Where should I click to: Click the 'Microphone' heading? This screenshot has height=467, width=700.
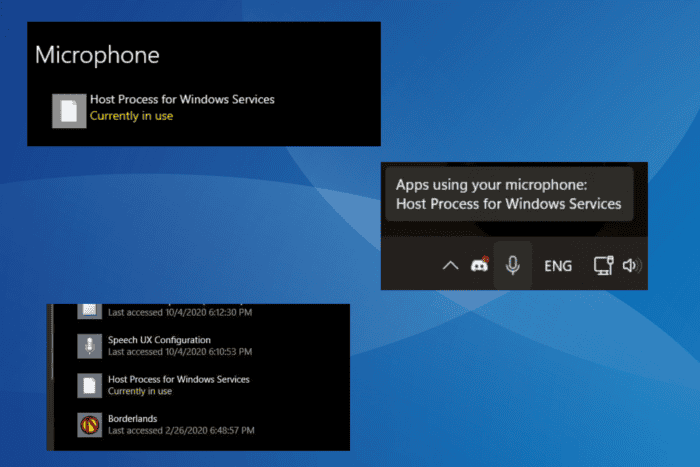(x=97, y=55)
